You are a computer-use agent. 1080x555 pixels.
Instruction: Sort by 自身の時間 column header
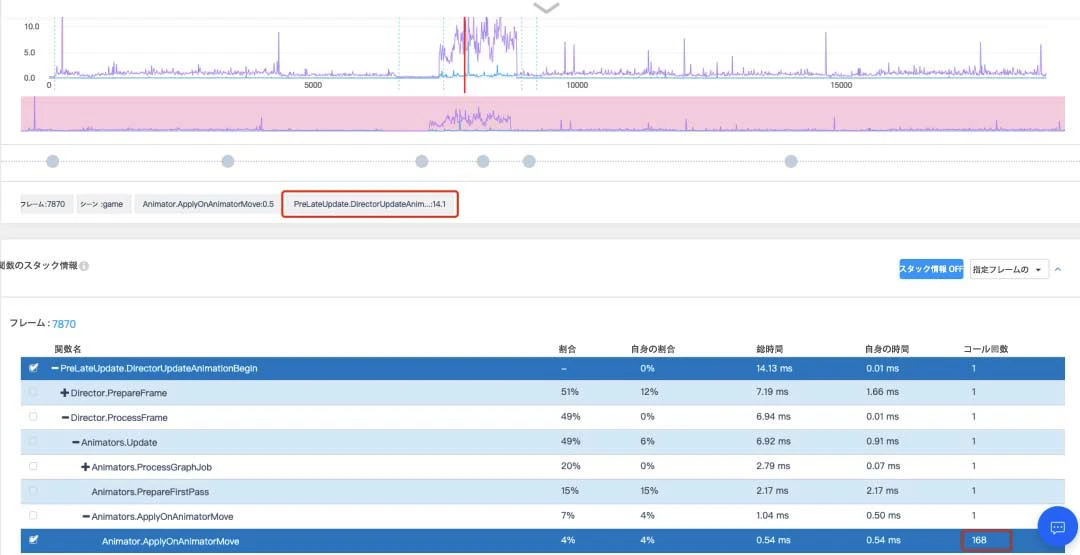point(887,349)
